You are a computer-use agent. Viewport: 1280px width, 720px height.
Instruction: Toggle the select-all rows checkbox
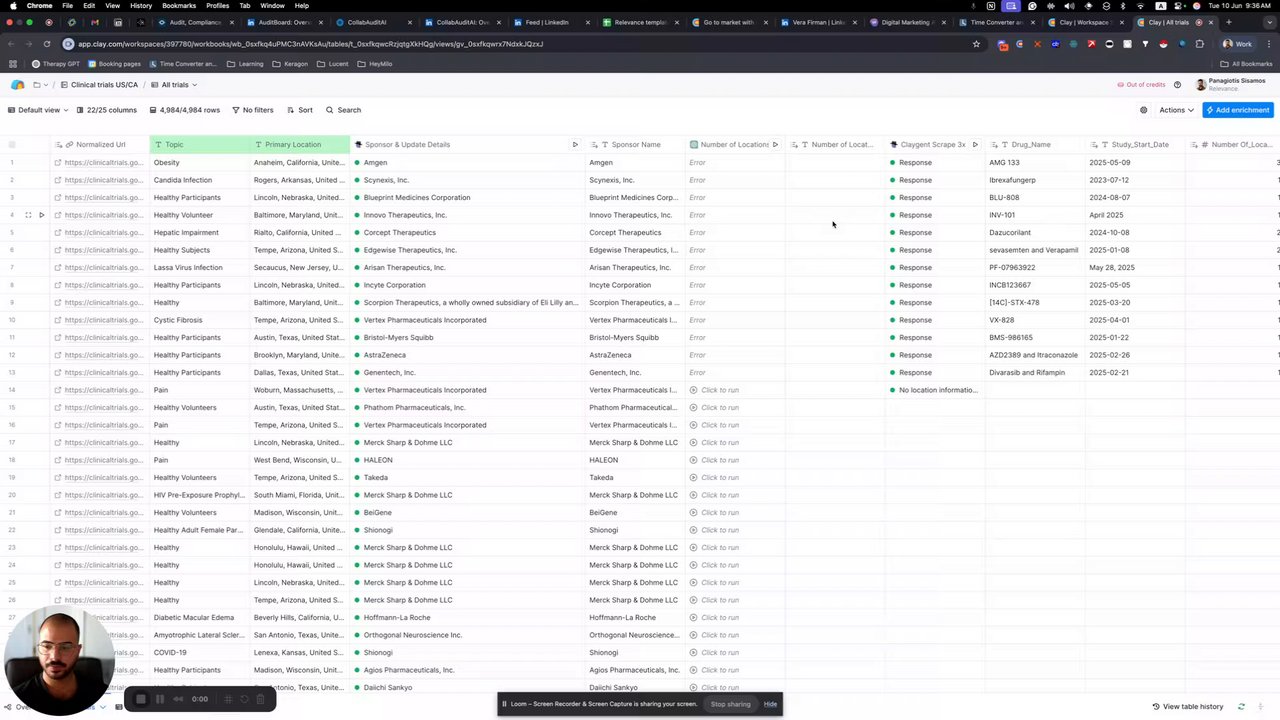(x=12, y=145)
